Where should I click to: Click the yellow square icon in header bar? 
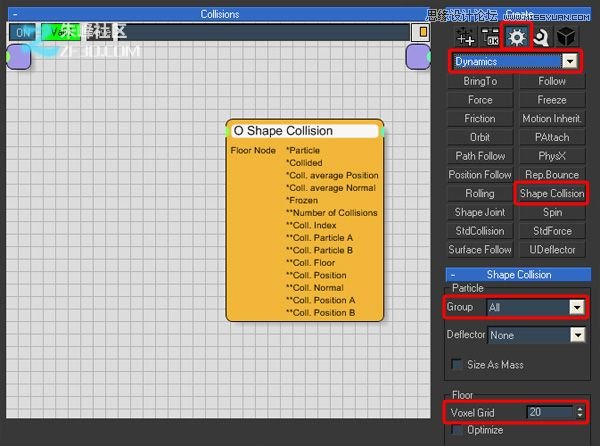[421, 32]
